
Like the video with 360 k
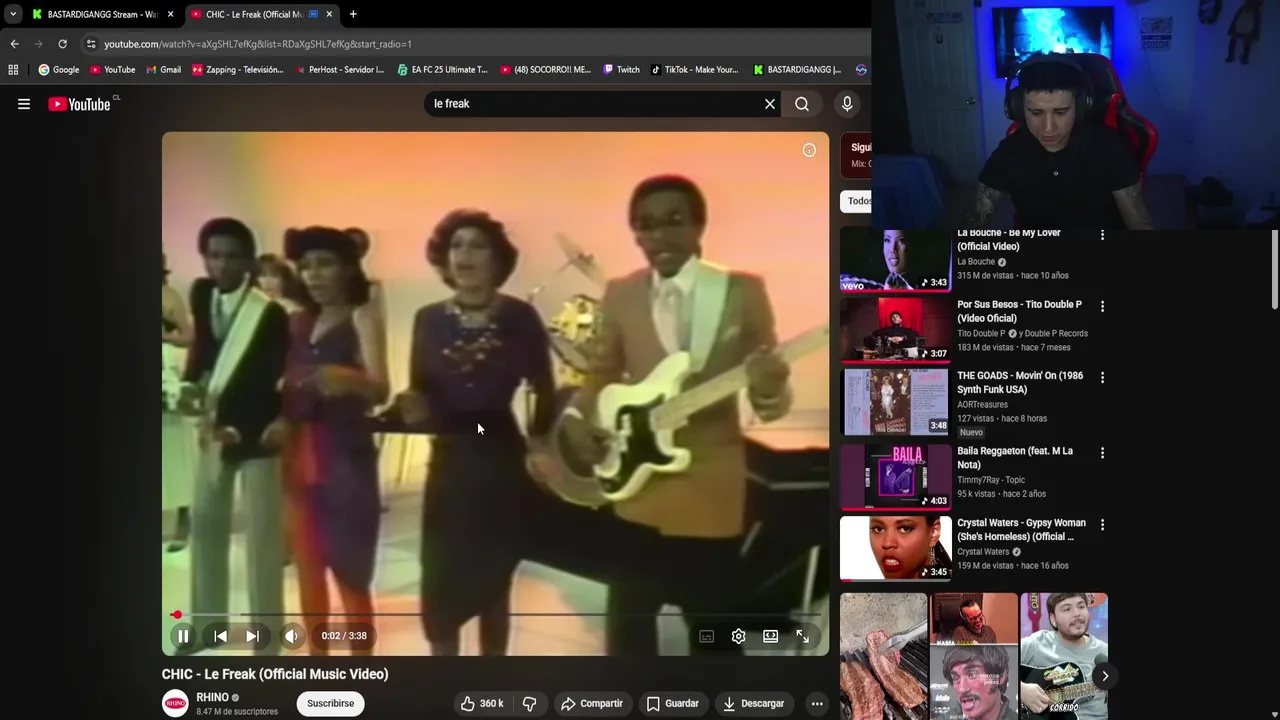(482, 703)
